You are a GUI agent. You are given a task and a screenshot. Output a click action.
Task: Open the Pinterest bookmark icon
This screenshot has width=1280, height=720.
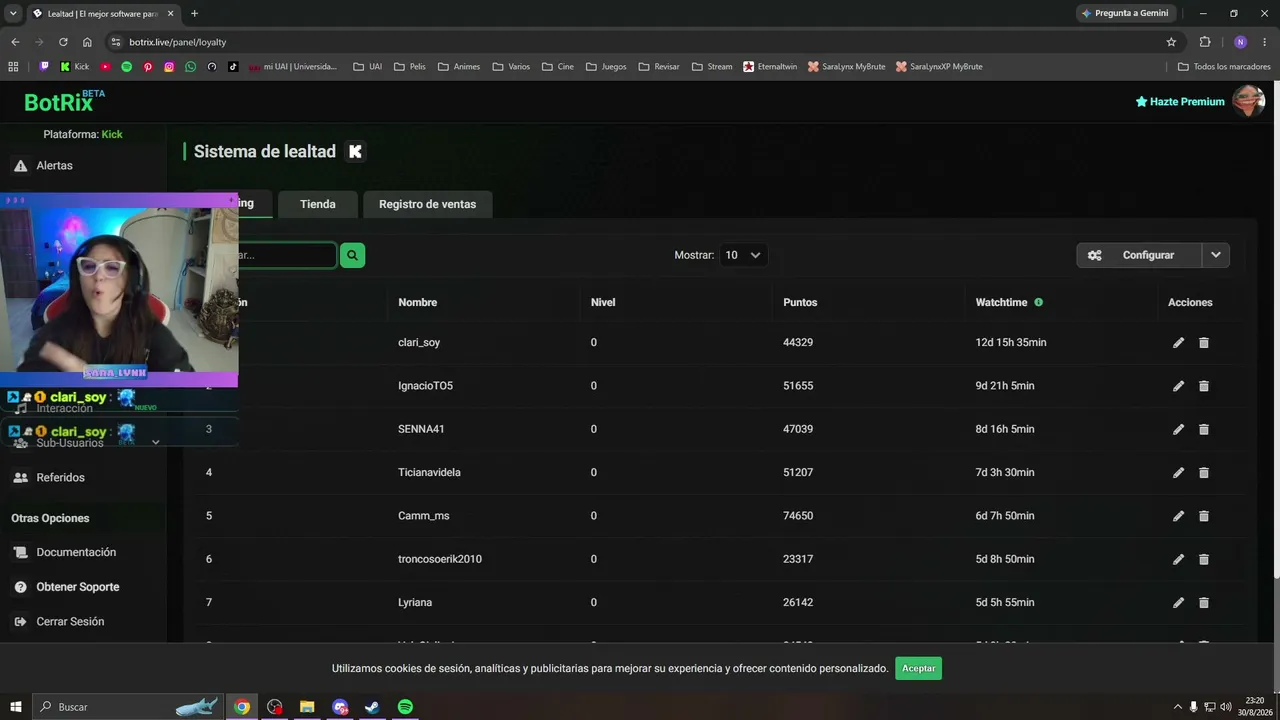148,67
